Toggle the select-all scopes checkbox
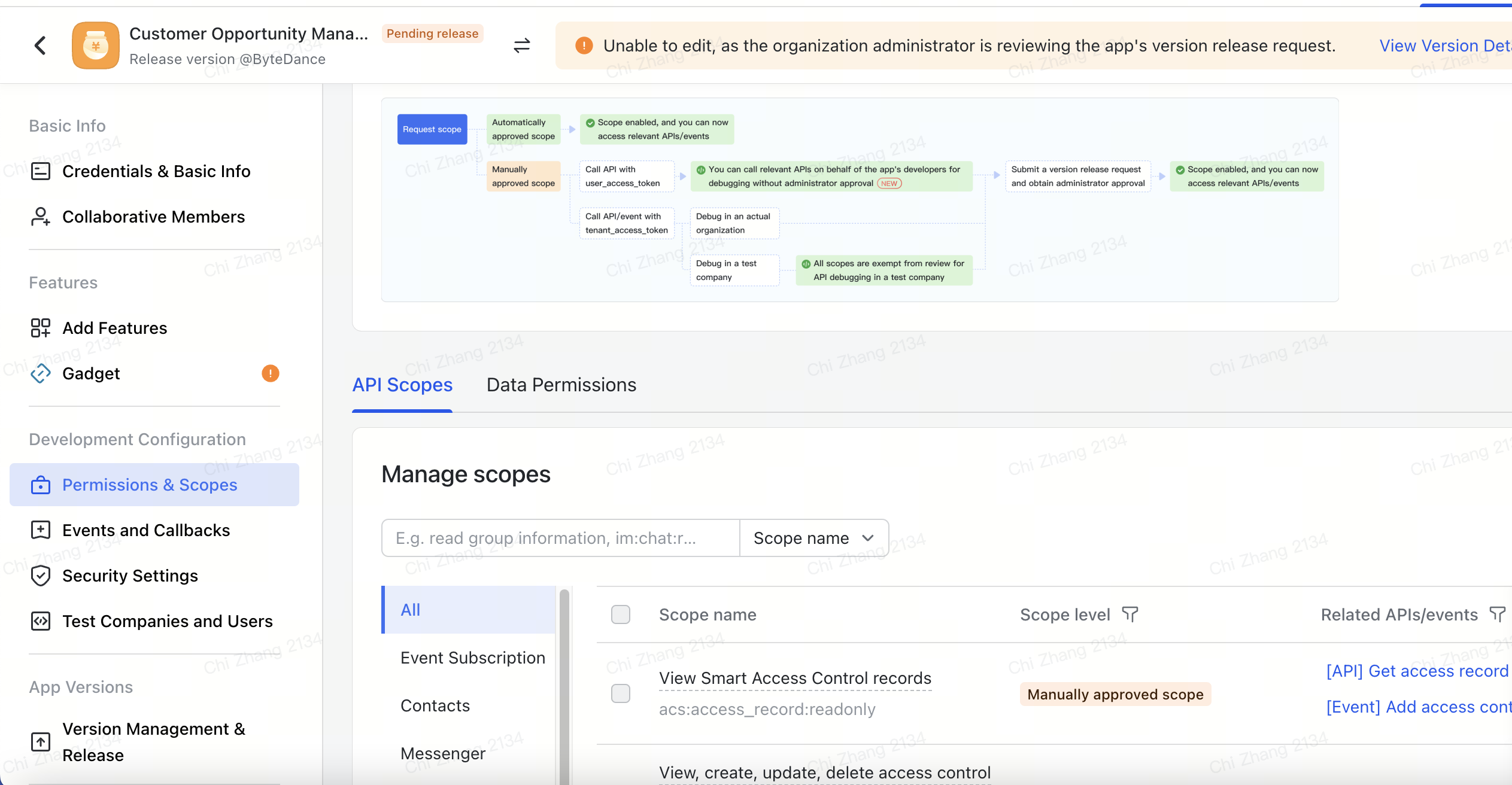 (621, 614)
